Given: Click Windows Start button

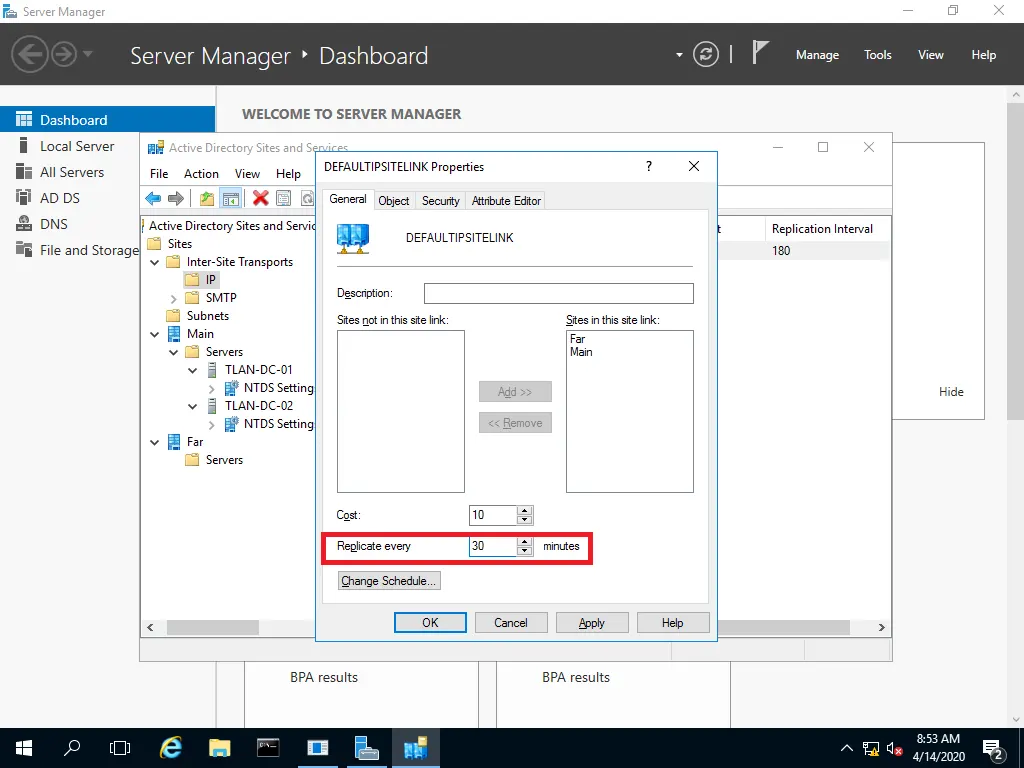Looking at the screenshot, I should tap(24, 748).
